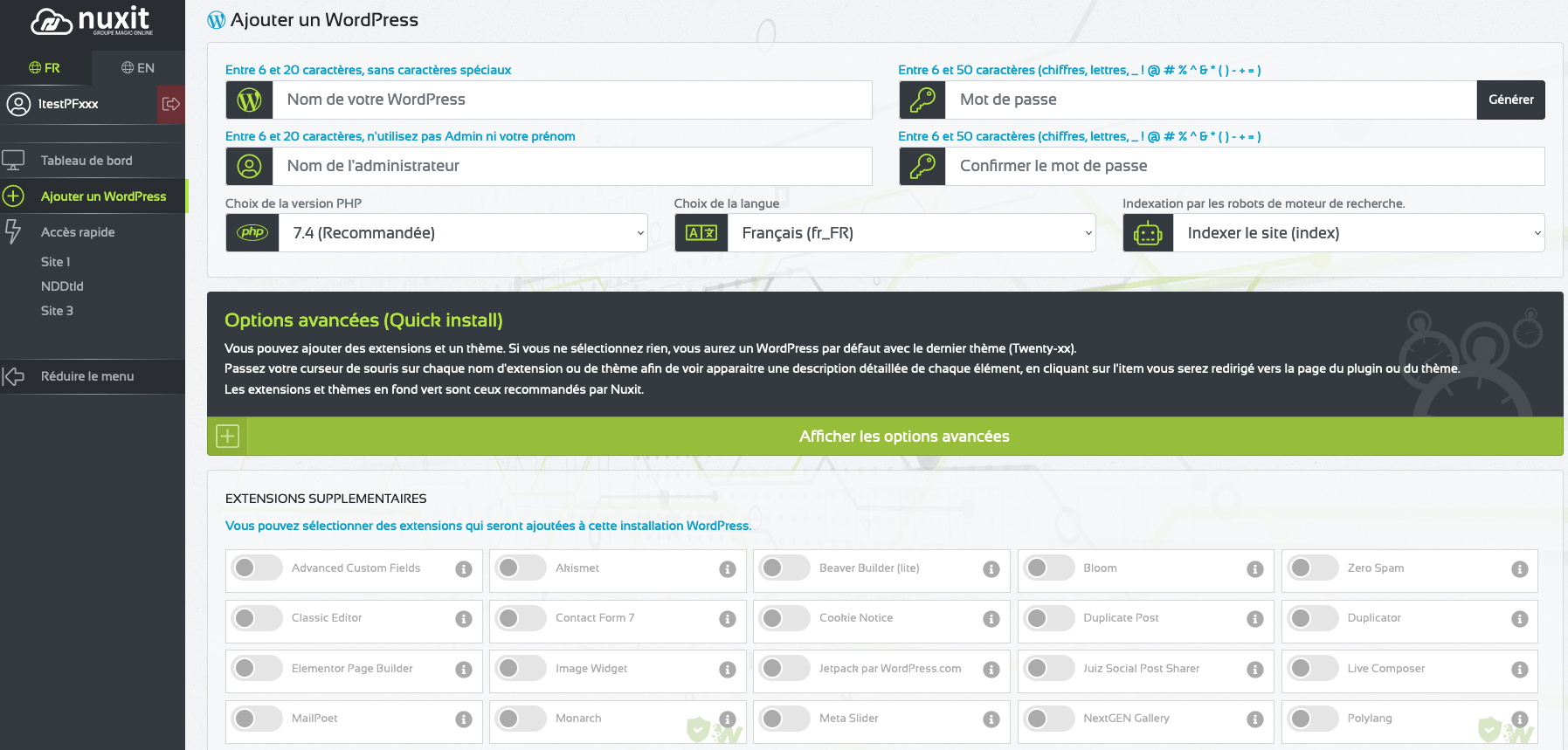Click the info icon for Duplicate Post
This screenshot has height=750, width=1568.
[1255, 619]
